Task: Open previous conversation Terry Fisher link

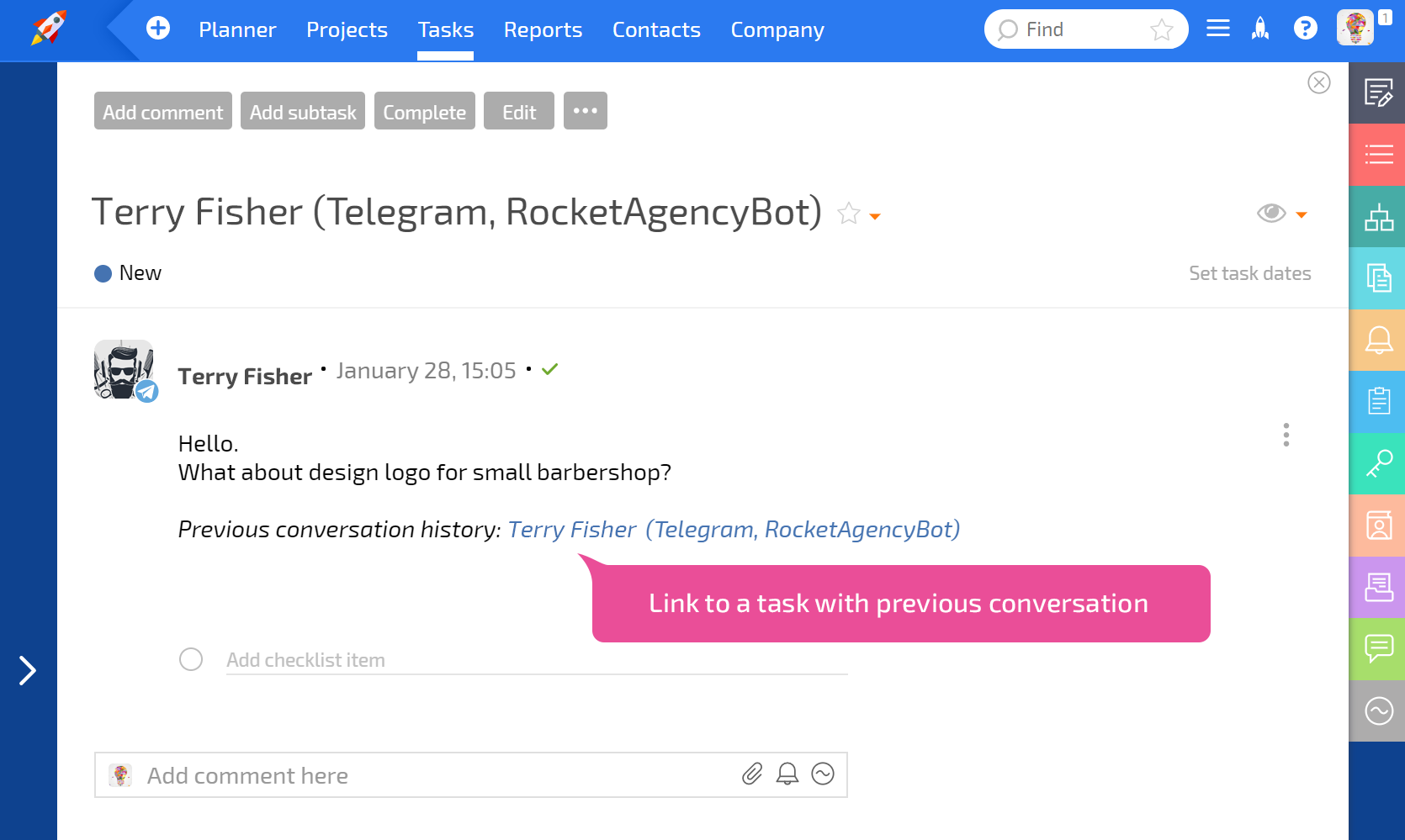Action: pyautogui.click(x=734, y=529)
